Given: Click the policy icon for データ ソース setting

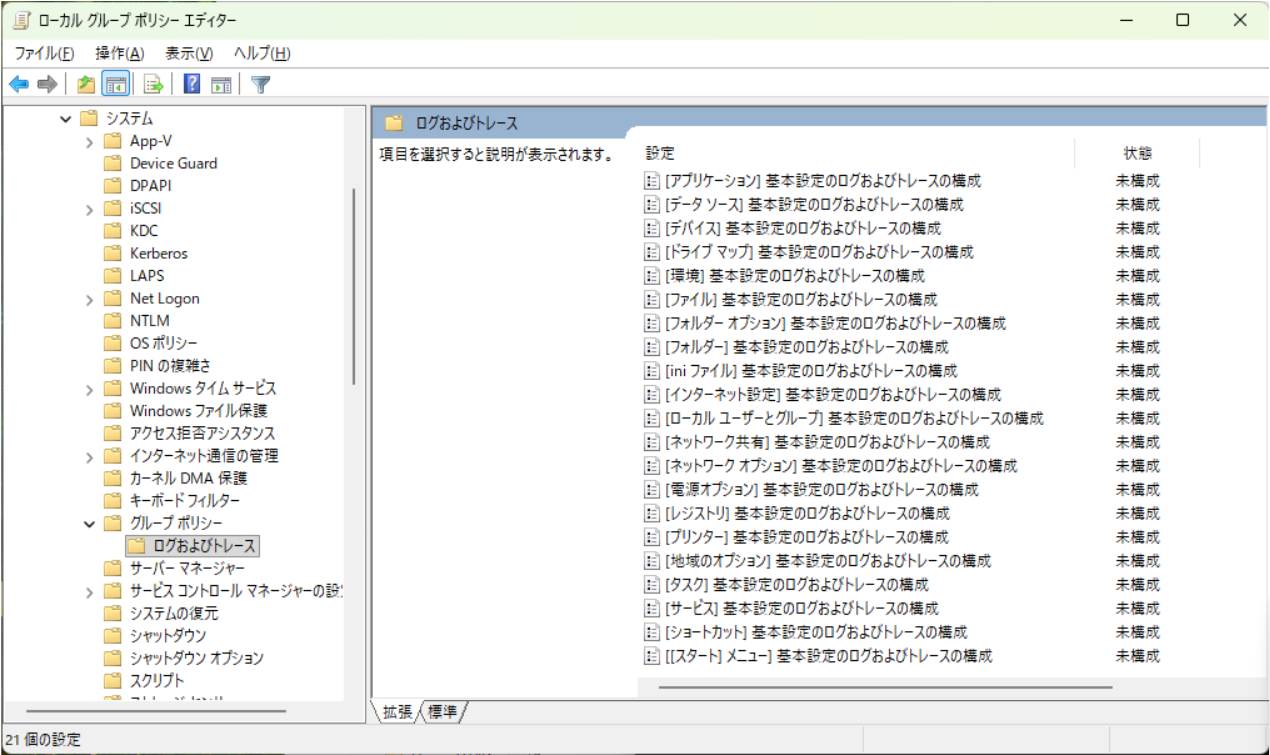Looking at the screenshot, I should point(652,205).
